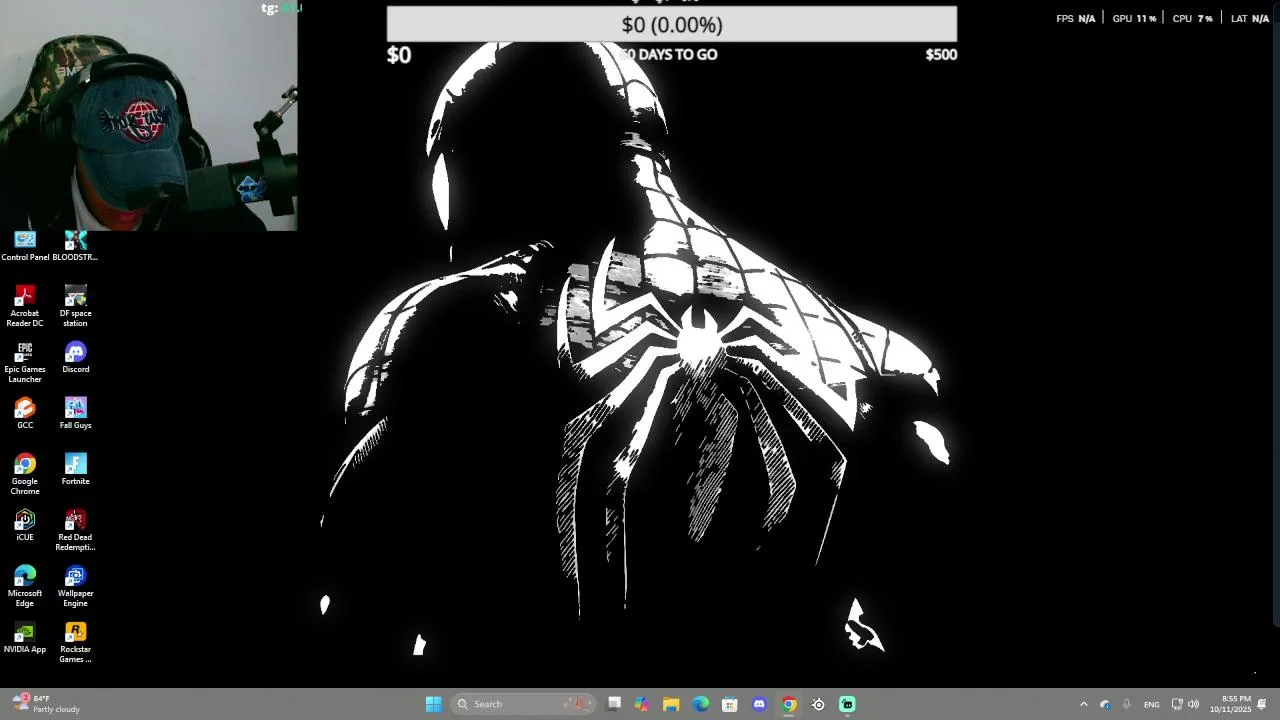Open network and volume quick settings

click(x=1185, y=704)
